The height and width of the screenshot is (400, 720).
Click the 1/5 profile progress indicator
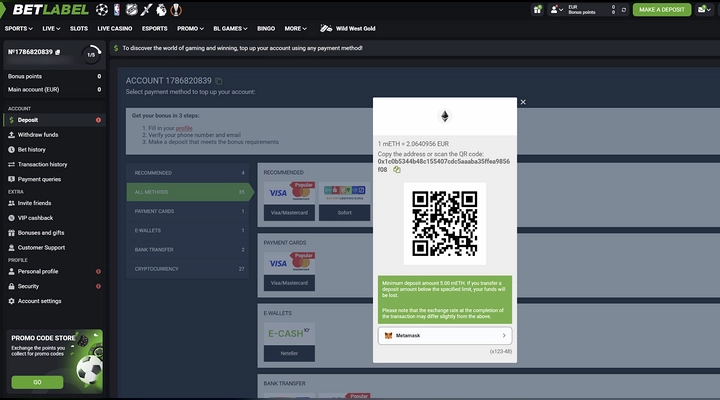[91, 54]
